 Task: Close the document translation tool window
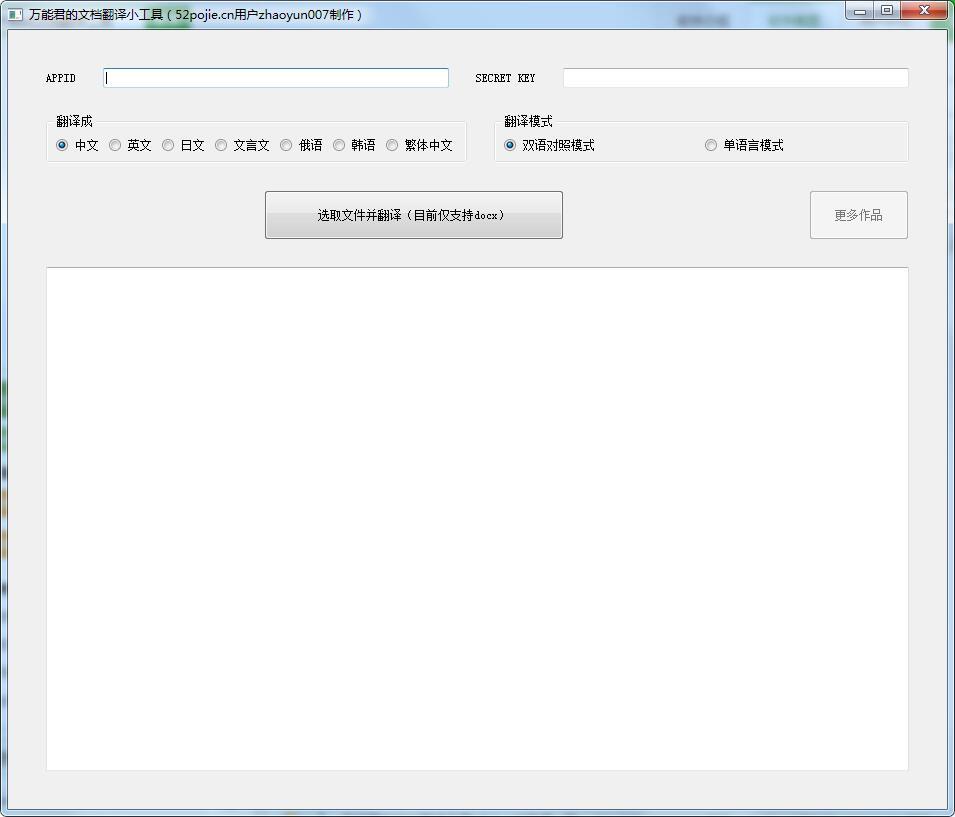(x=924, y=11)
